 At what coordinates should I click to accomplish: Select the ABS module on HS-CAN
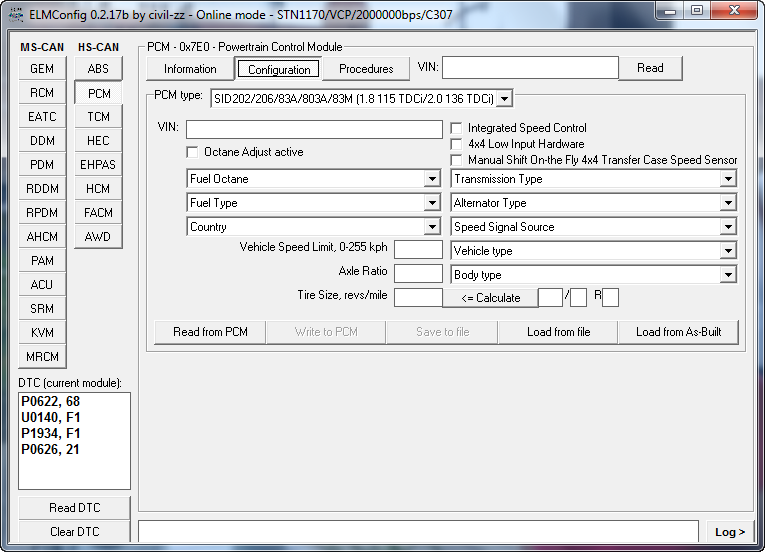point(98,69)
